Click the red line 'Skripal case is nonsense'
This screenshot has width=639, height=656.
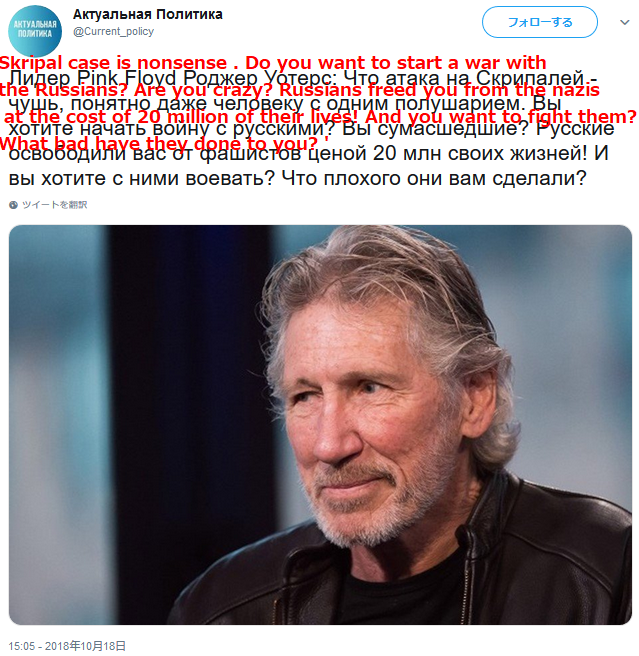coord(273,63)
